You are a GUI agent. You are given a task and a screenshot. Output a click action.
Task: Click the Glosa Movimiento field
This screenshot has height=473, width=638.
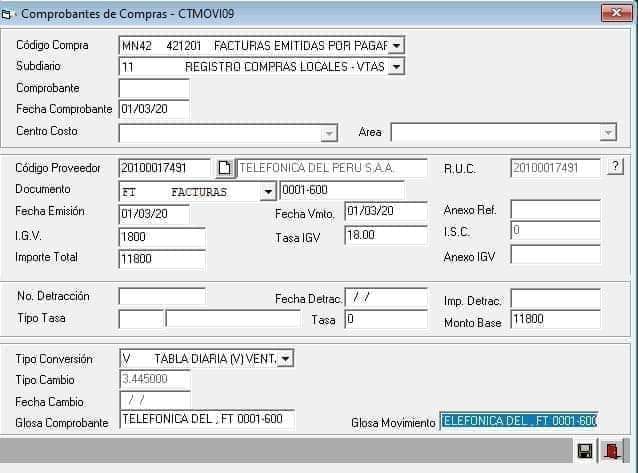click(x=519, y=421)
